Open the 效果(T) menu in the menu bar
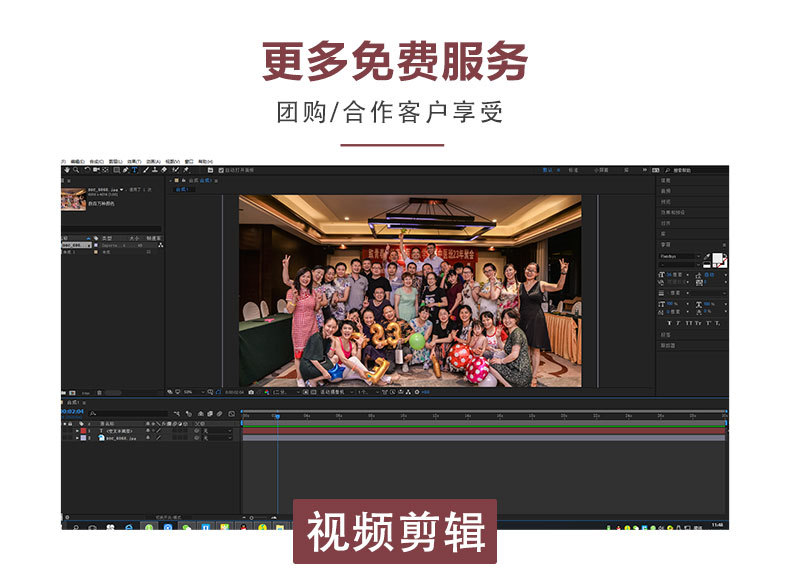Viewport: 790px width, 574px height. coord(132,161)
